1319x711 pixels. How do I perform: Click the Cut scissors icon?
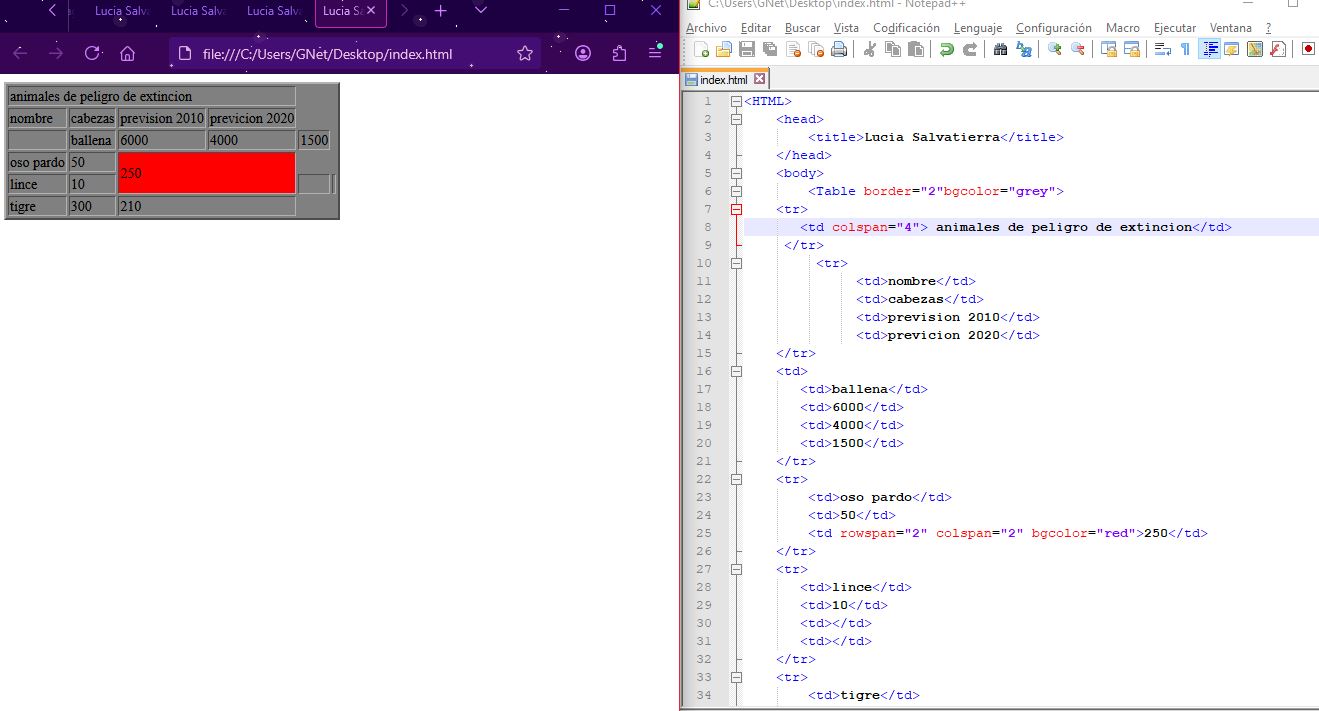coord(869,49)
